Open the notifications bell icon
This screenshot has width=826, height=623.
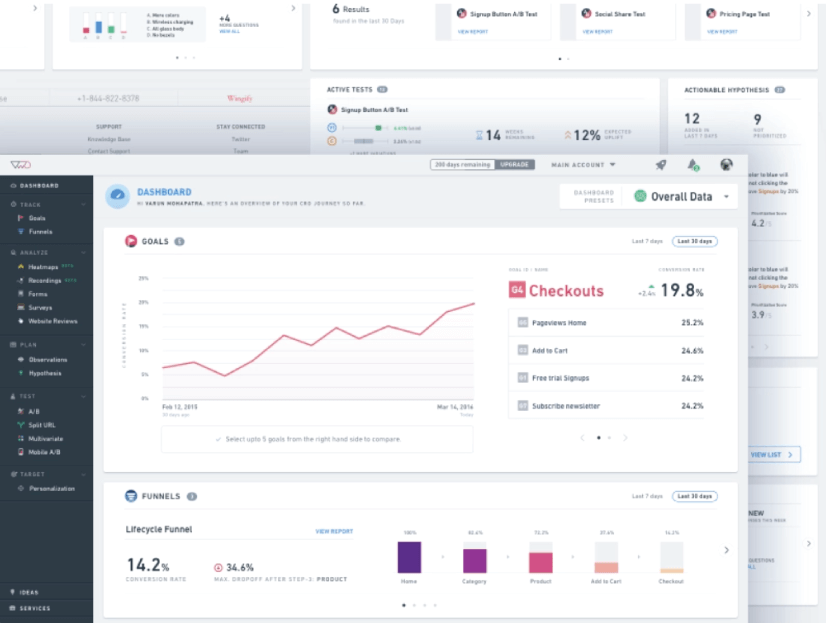point(693,165)
